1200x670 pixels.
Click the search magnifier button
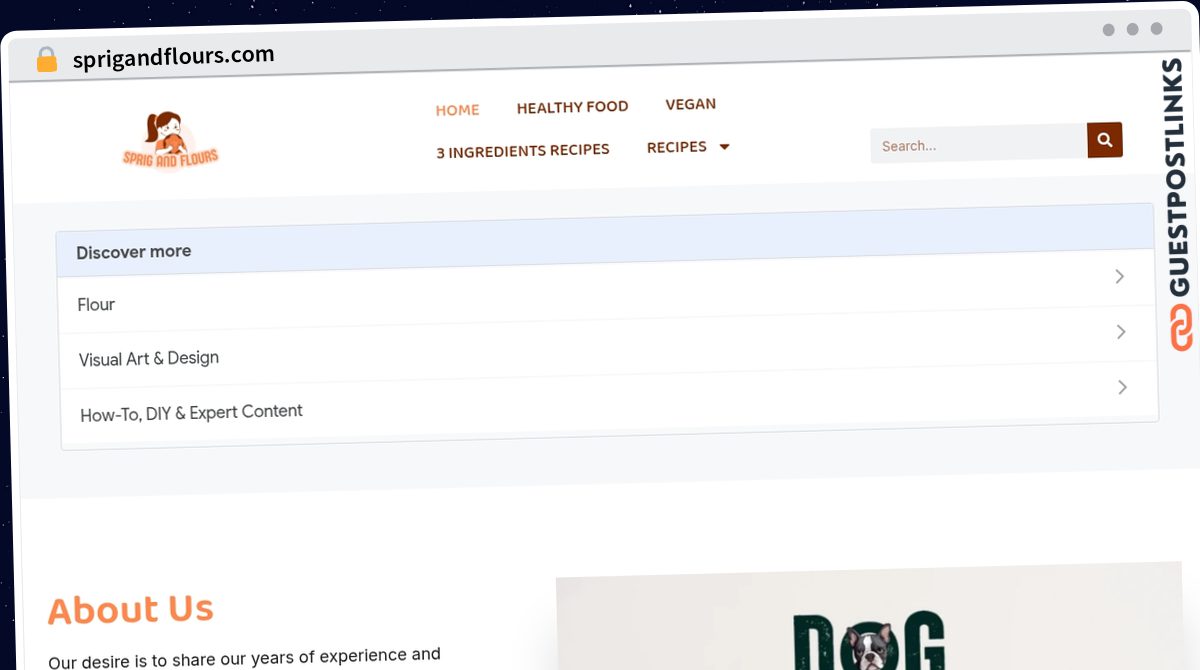coord(1105,140)
